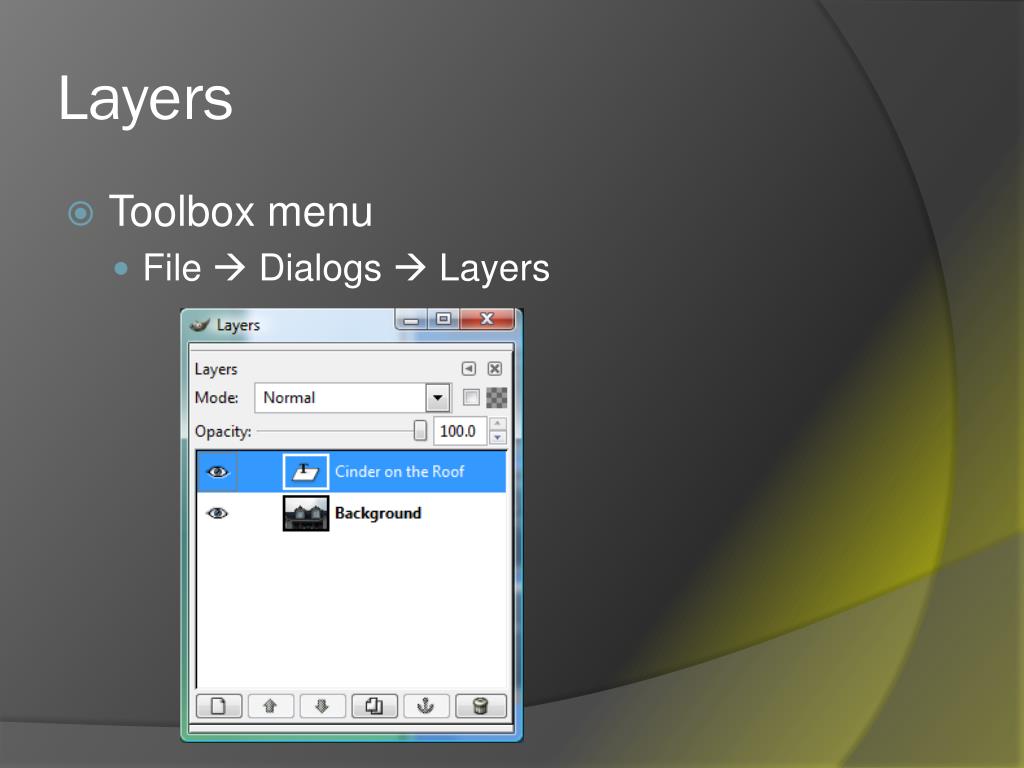Viewport: 1024px width, 768px height.
Task: Create a new layer with the page icon button
Action: pyautogui.click(x=219, y=706)
